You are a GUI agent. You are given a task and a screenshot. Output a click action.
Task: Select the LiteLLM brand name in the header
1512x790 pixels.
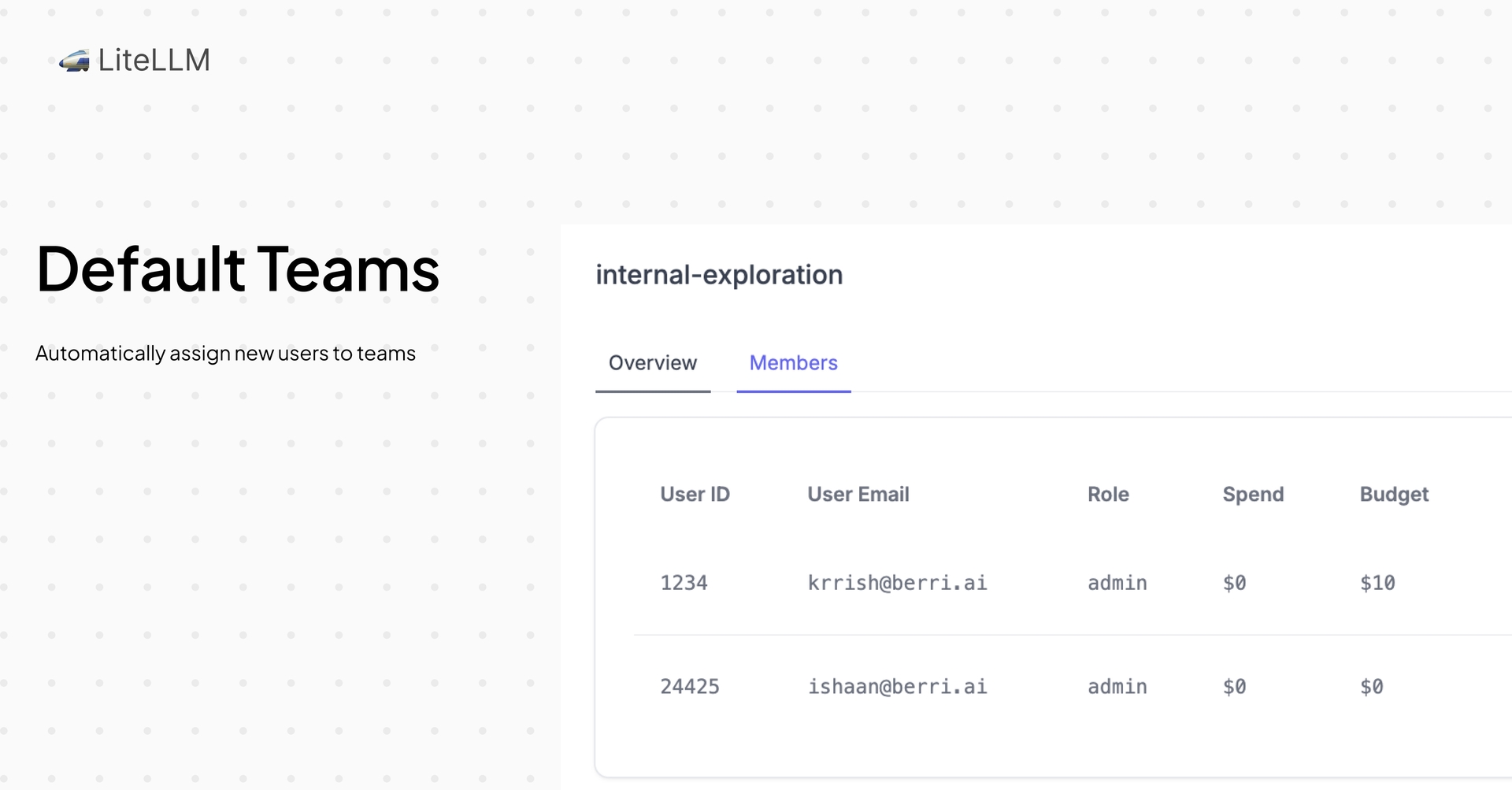[155, 60]
